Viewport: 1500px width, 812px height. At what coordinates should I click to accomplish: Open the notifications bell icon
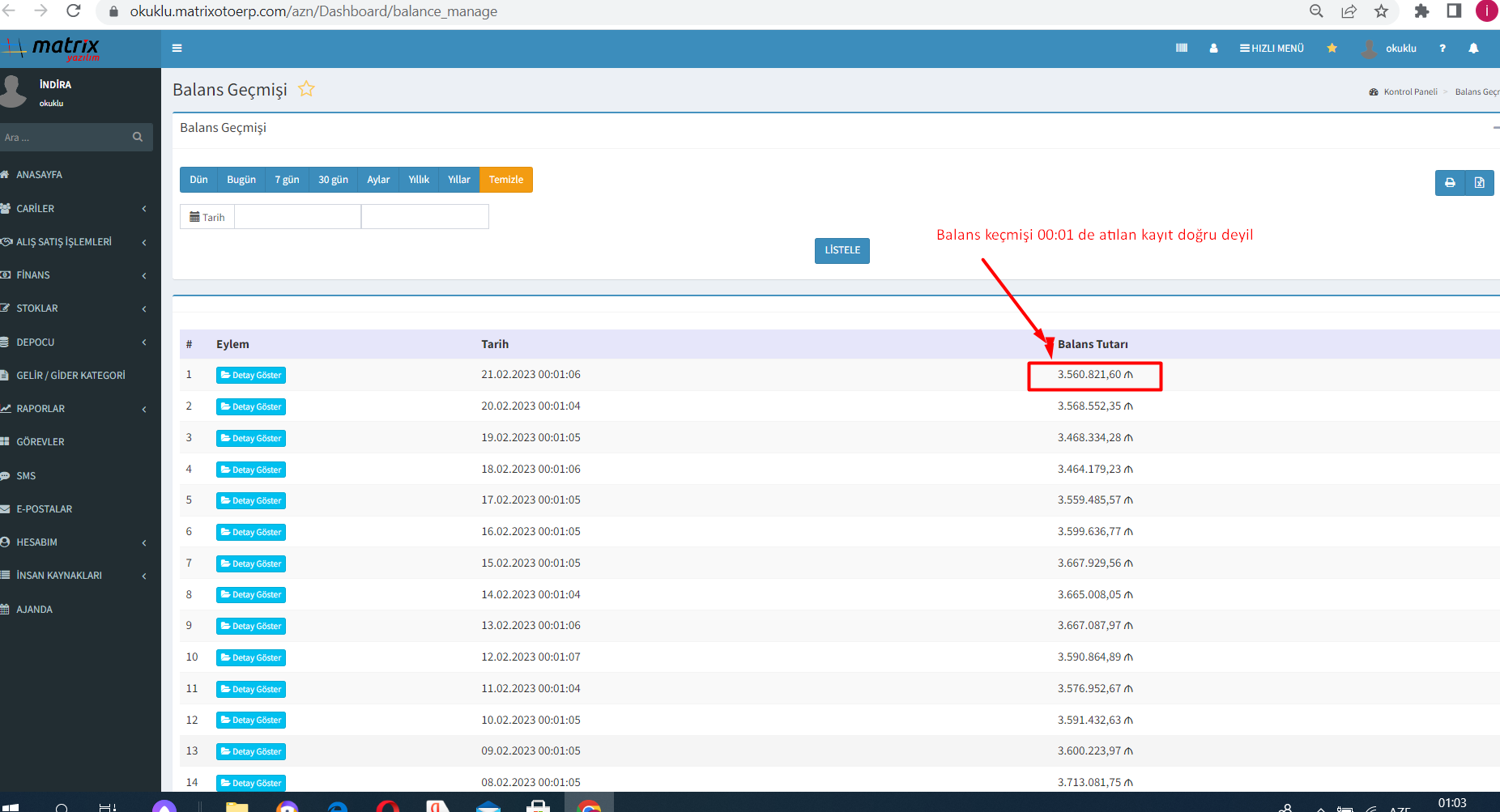coord(1473,49)
